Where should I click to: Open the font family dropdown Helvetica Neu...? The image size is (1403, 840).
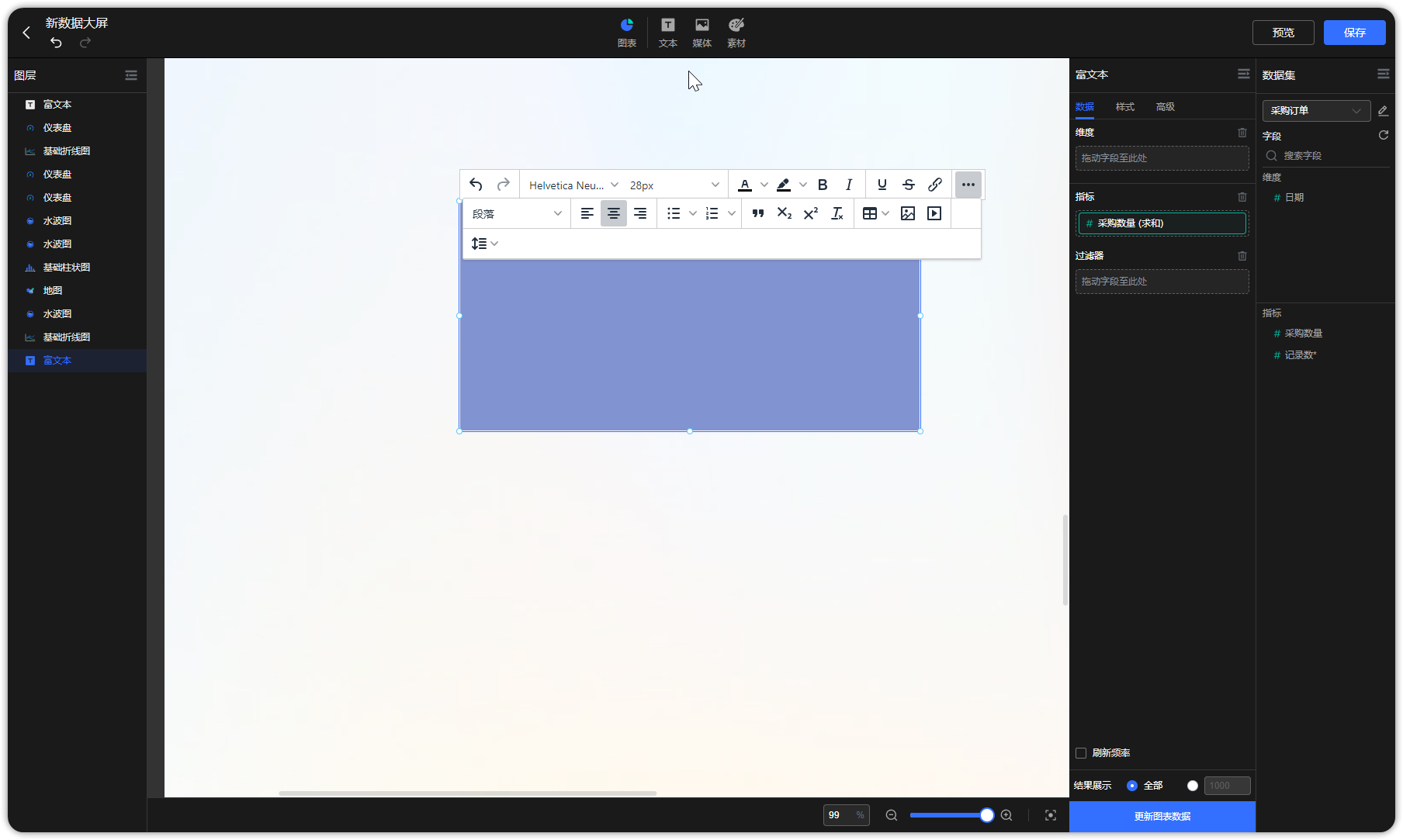tap(573, 185)
